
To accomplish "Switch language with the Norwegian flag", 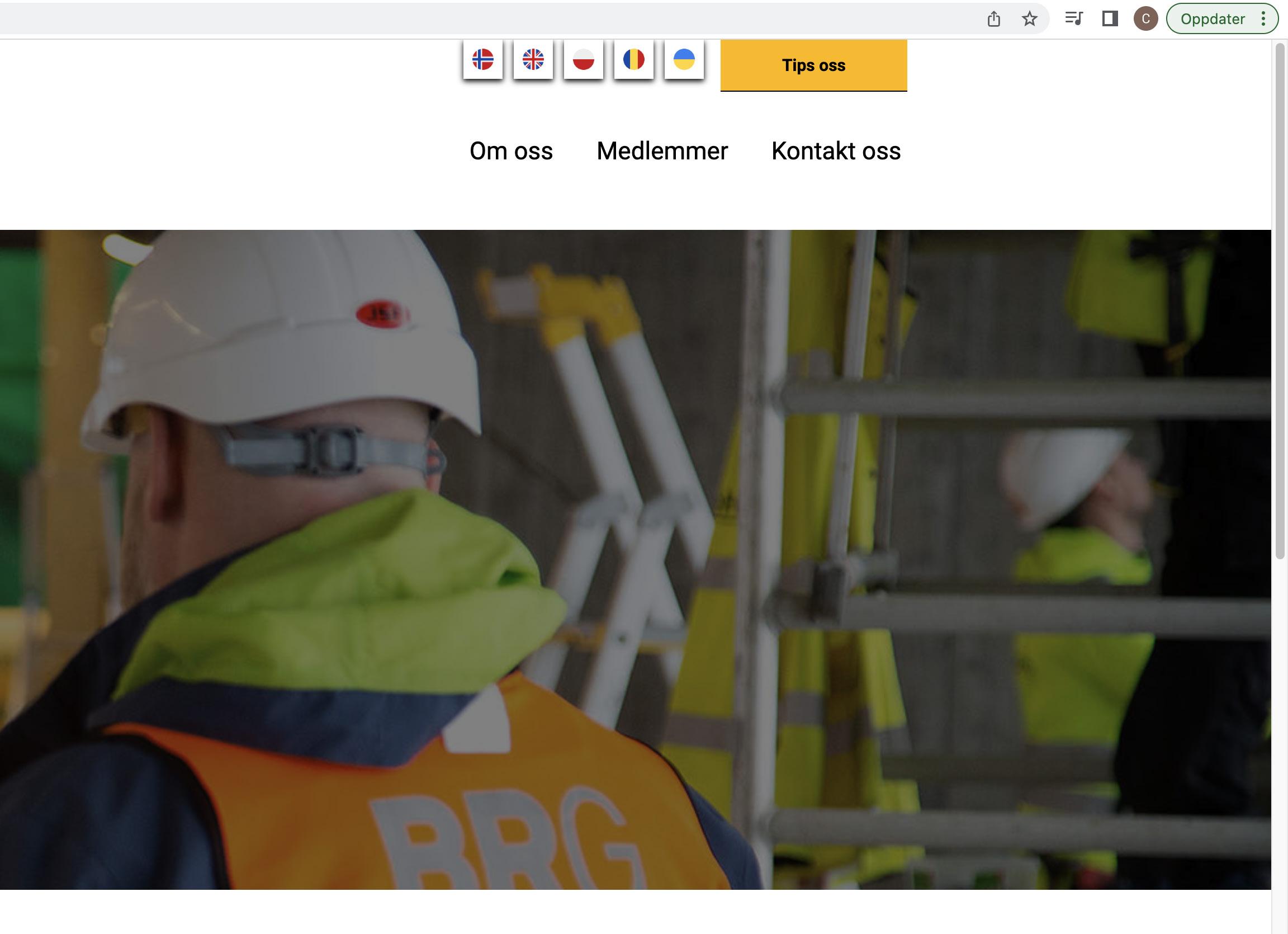I will (x=482, y=60).
